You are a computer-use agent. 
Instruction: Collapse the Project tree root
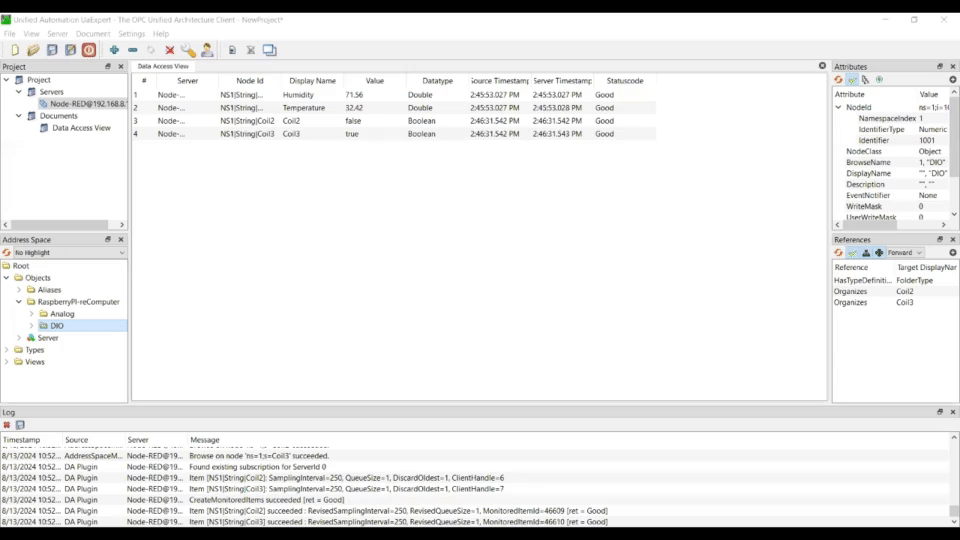click(x=7, y=80)
